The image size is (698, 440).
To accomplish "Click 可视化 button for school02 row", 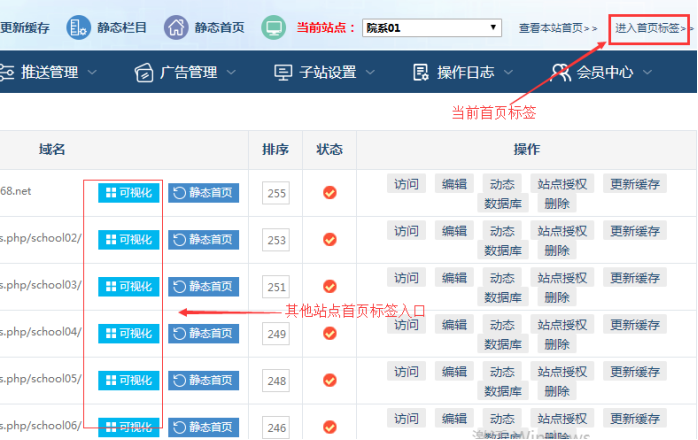I will pos(128,240).
